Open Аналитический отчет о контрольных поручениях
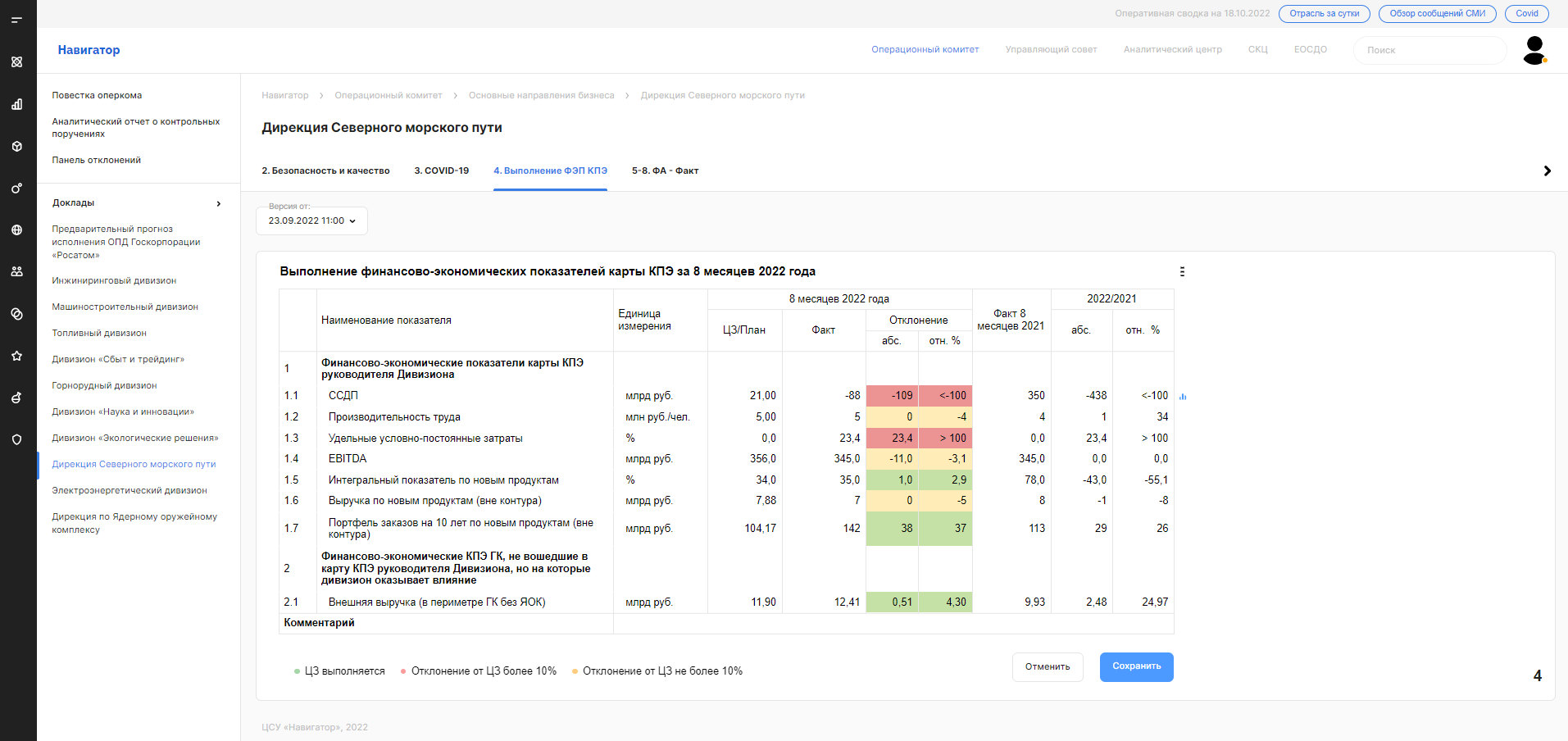The width and height of the screenshot is (1568, 741). click(x=135, y=127)
